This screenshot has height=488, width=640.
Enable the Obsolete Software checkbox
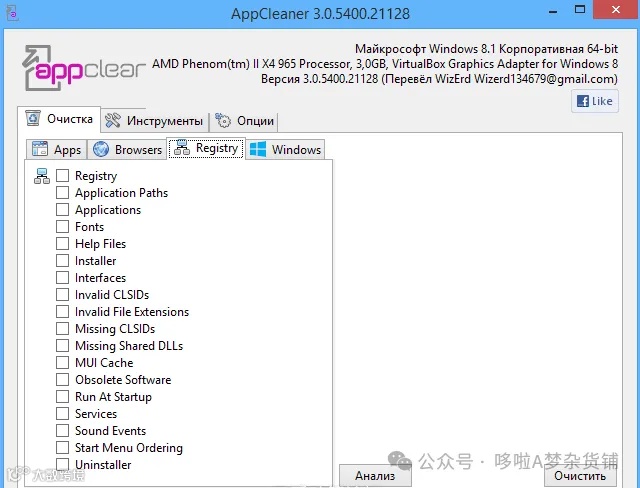click(62, 379)
